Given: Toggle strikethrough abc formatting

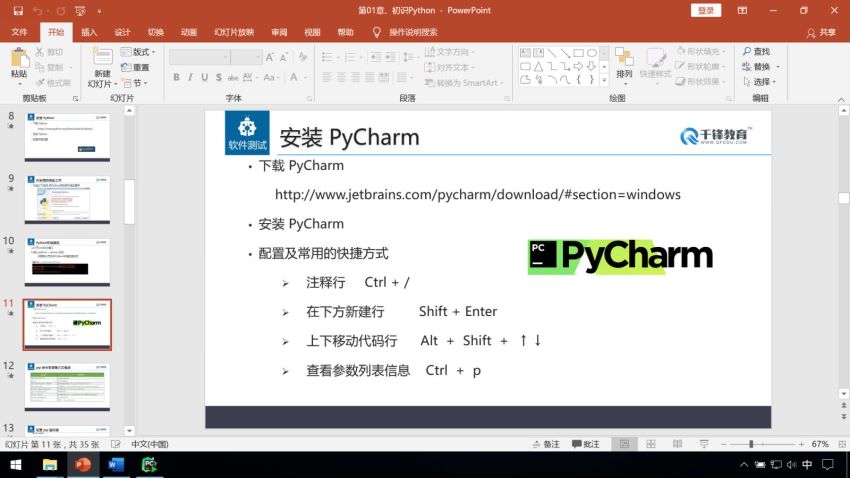Looking at the screenshot, I should [233, 77].
